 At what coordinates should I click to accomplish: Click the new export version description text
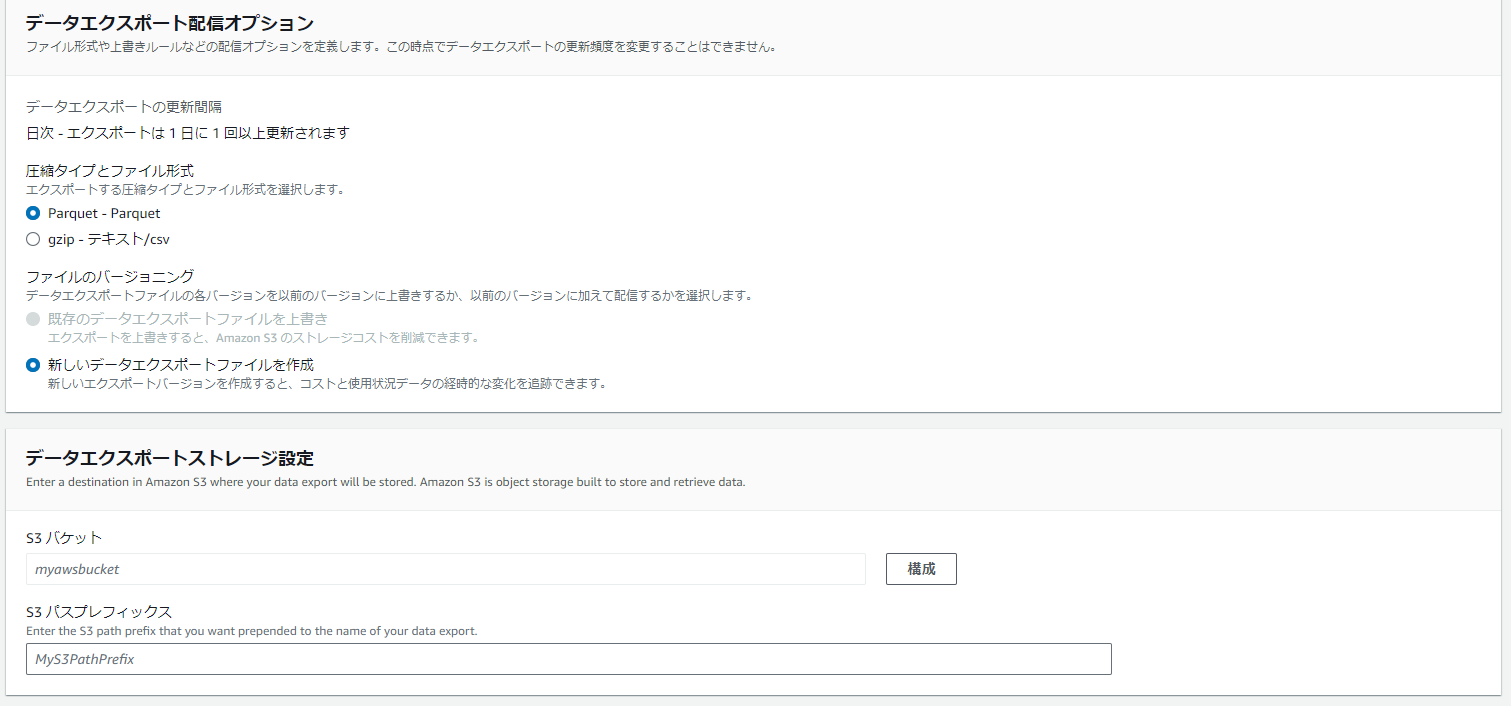[328, 384]
